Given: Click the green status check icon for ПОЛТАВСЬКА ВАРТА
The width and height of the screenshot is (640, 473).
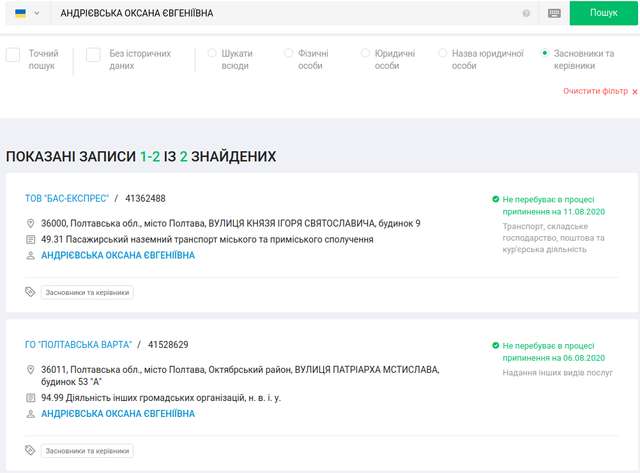Looking at the screenshot, I should click(x=496, y=346).
